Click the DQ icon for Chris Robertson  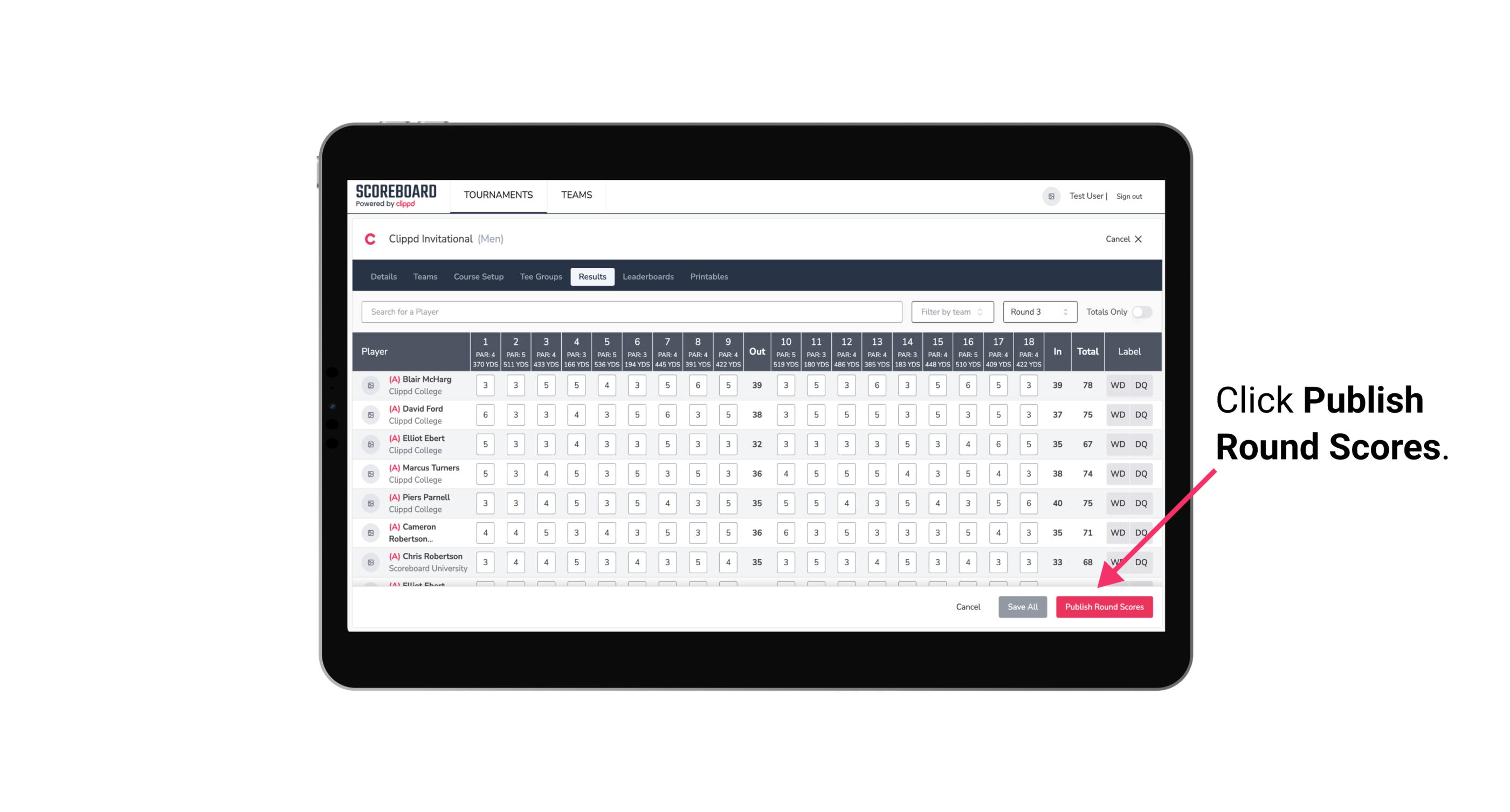pos(1142,561)
